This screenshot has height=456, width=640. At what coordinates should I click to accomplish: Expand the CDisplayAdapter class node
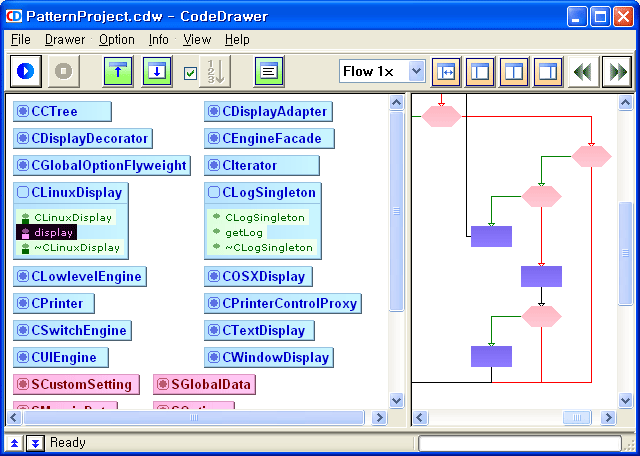(x=214, y=111)
